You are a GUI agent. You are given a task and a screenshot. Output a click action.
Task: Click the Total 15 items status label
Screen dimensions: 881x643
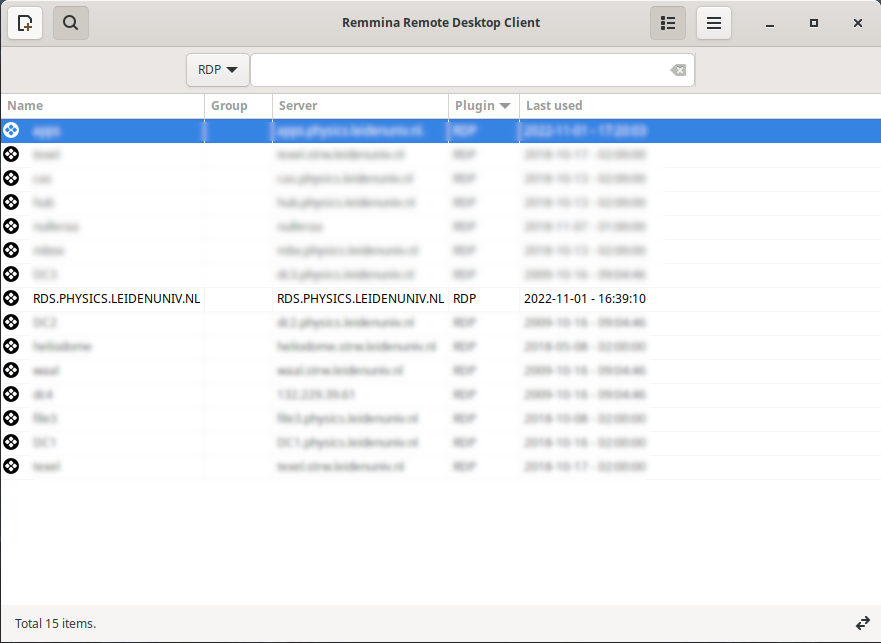56,623
